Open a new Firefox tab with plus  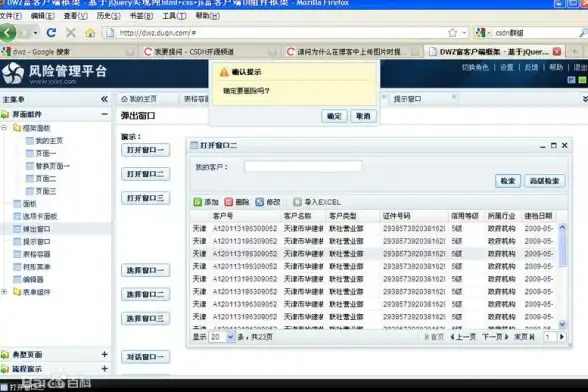coord(574,51)
